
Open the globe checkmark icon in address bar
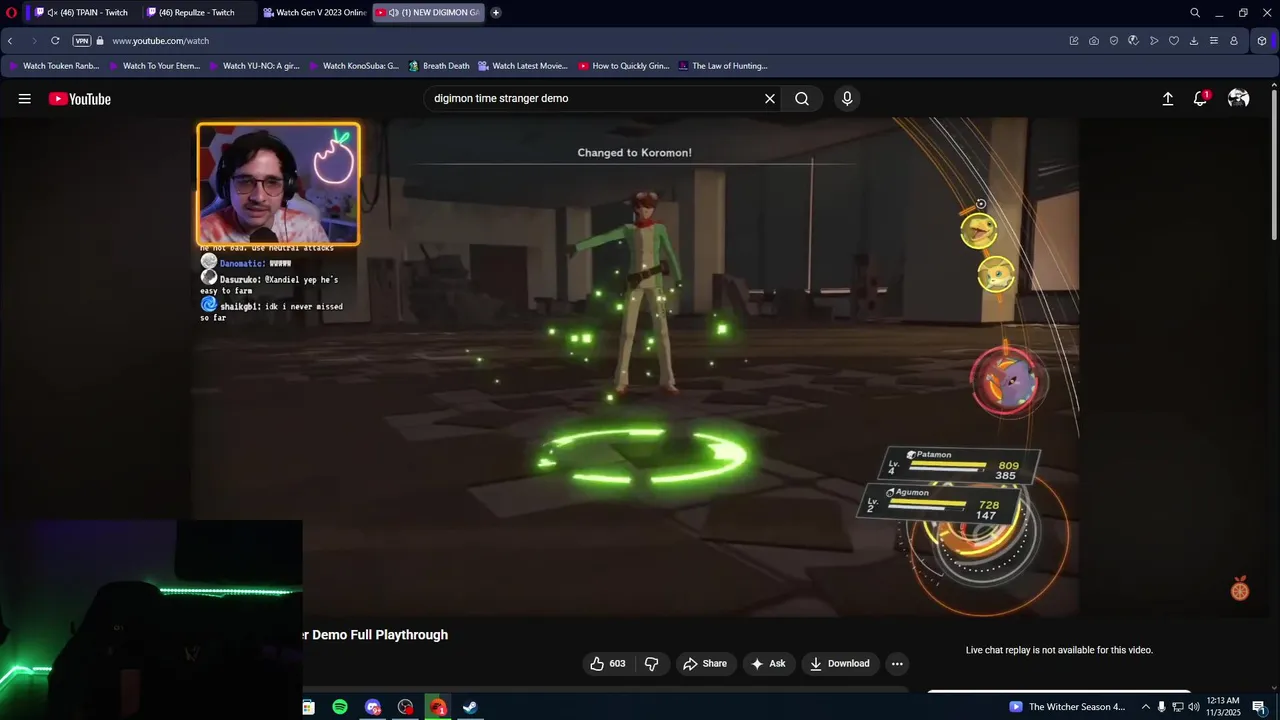click(1133, 41)
